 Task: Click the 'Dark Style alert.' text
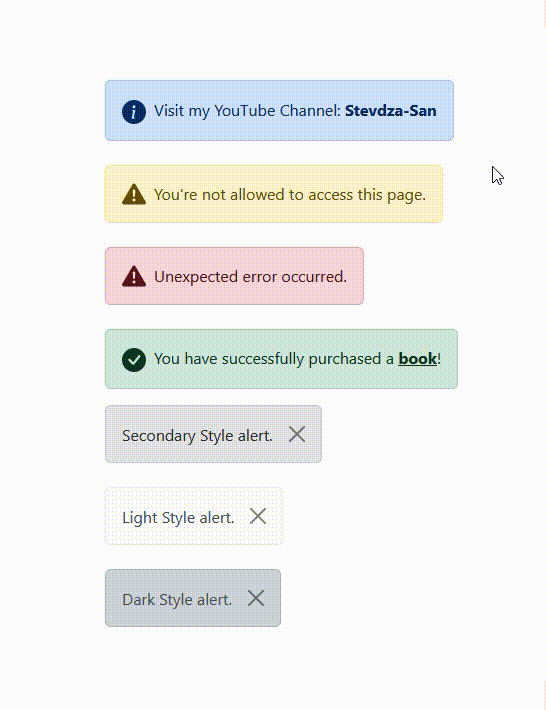(x=177, y=600)
